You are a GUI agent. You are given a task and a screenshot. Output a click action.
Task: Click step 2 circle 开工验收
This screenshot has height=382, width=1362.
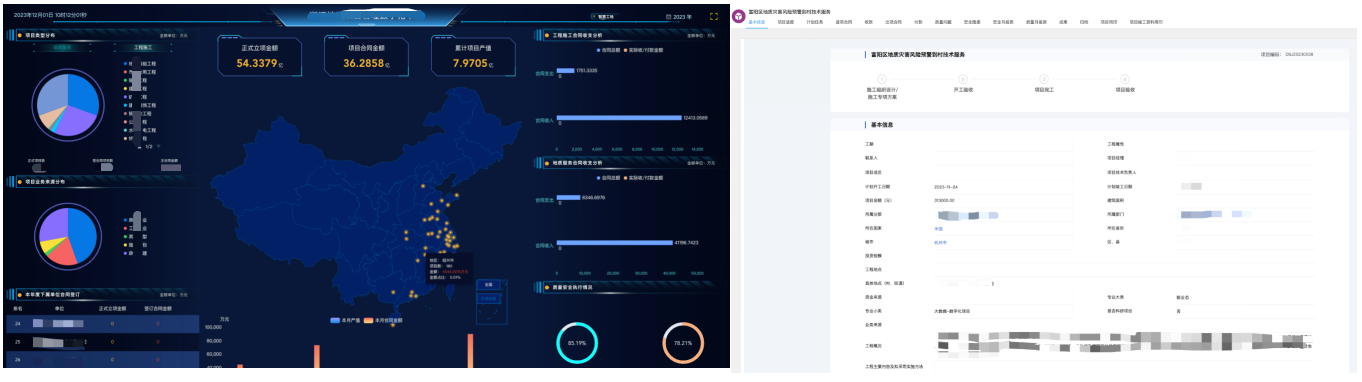tap(964, 78)
